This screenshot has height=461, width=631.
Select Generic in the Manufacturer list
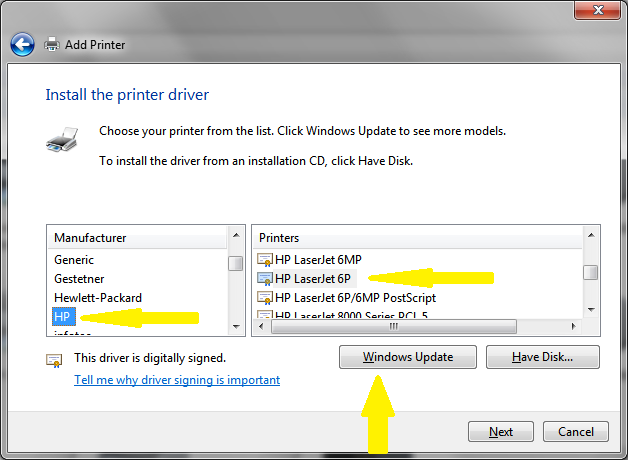(x=74, y=260)
